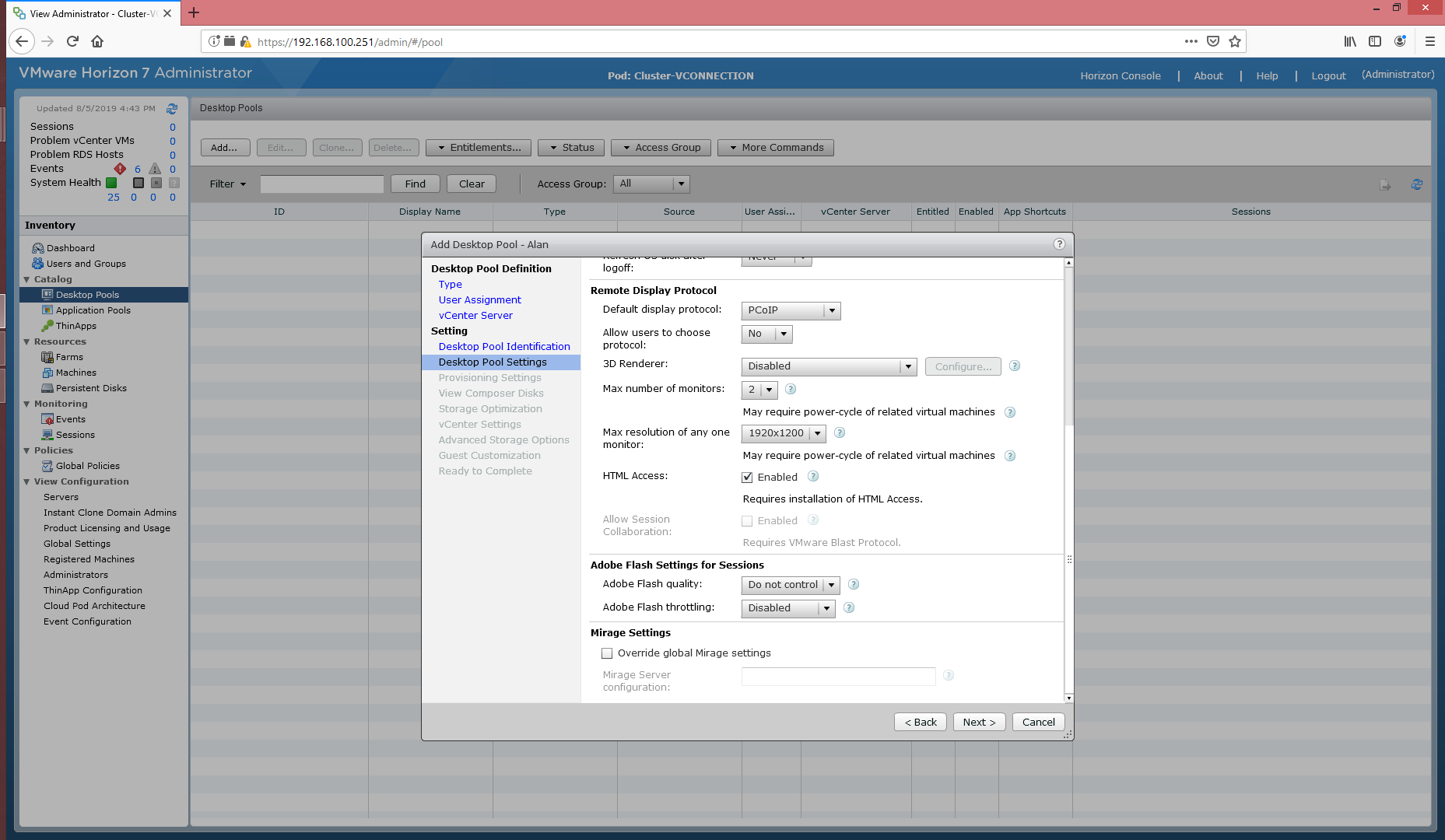Open the Adobe Flash throttling dropdown
The height and width of the screenshot is (840, 1445).
pos(787,609)
